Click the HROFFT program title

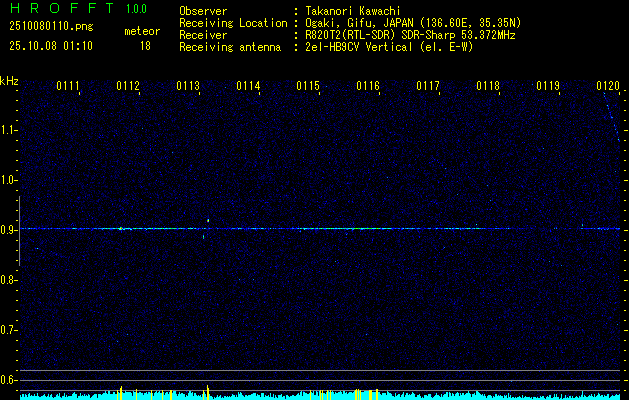(62, 8)
